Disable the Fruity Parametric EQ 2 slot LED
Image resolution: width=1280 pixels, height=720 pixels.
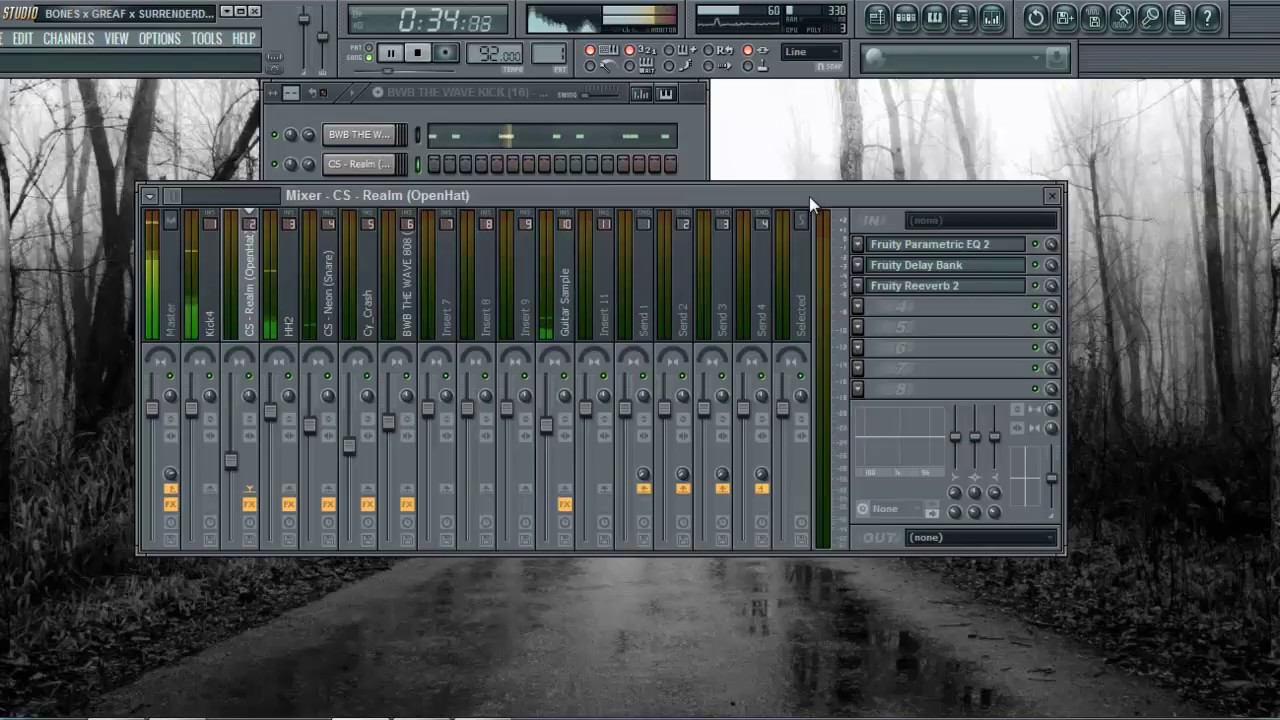coord(1035,244)
